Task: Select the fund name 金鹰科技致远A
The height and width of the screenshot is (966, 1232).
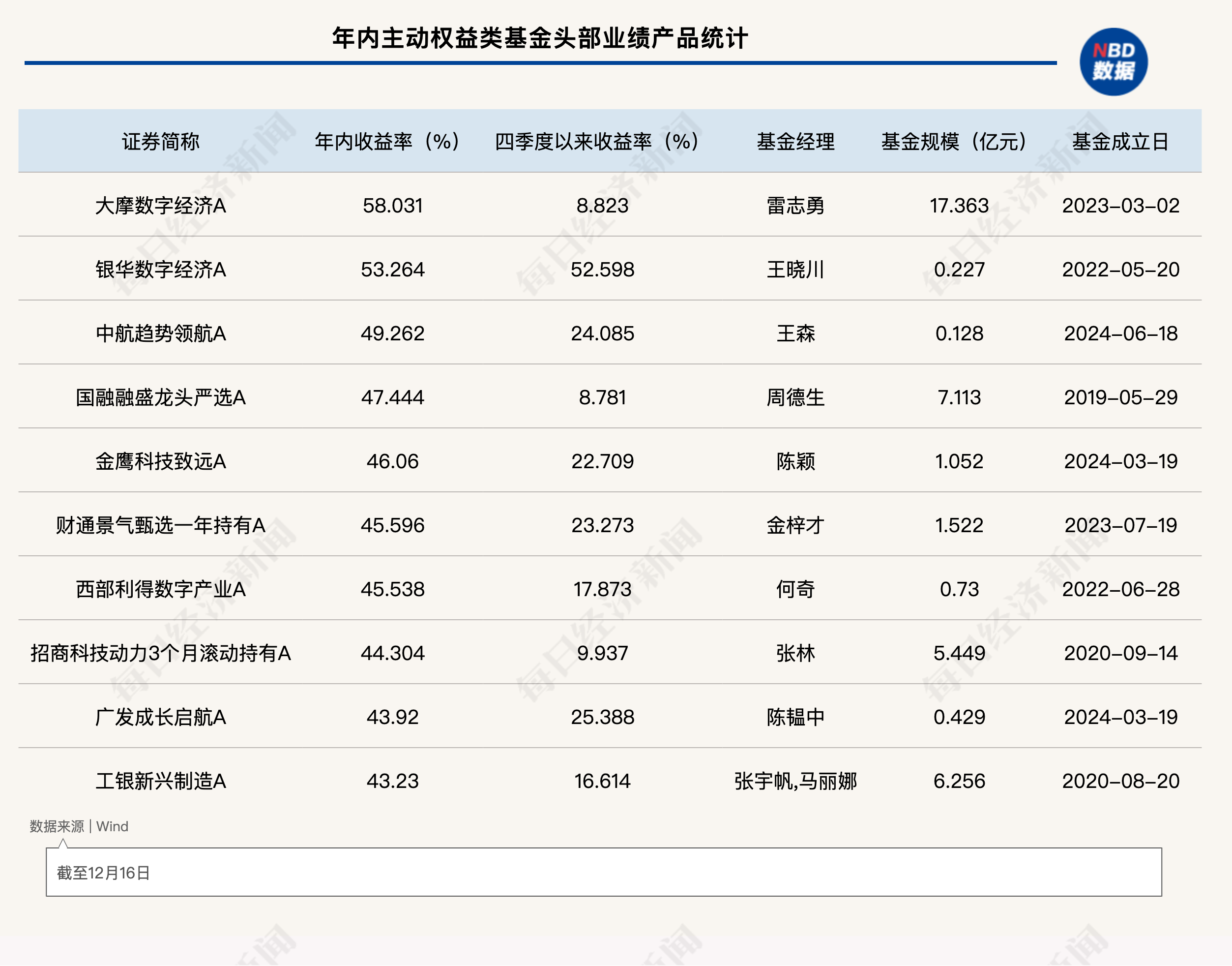Action: point(161,461)
